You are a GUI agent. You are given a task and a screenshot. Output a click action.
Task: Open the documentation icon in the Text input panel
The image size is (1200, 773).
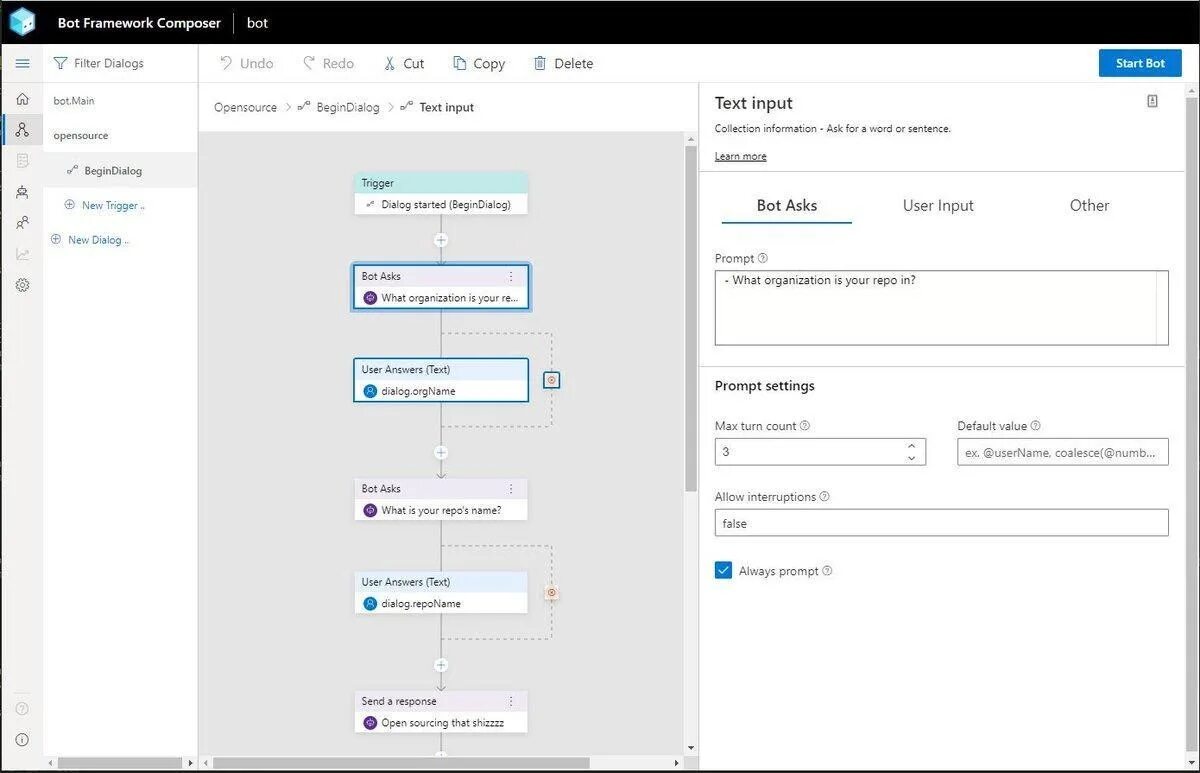pos(1152,101)
